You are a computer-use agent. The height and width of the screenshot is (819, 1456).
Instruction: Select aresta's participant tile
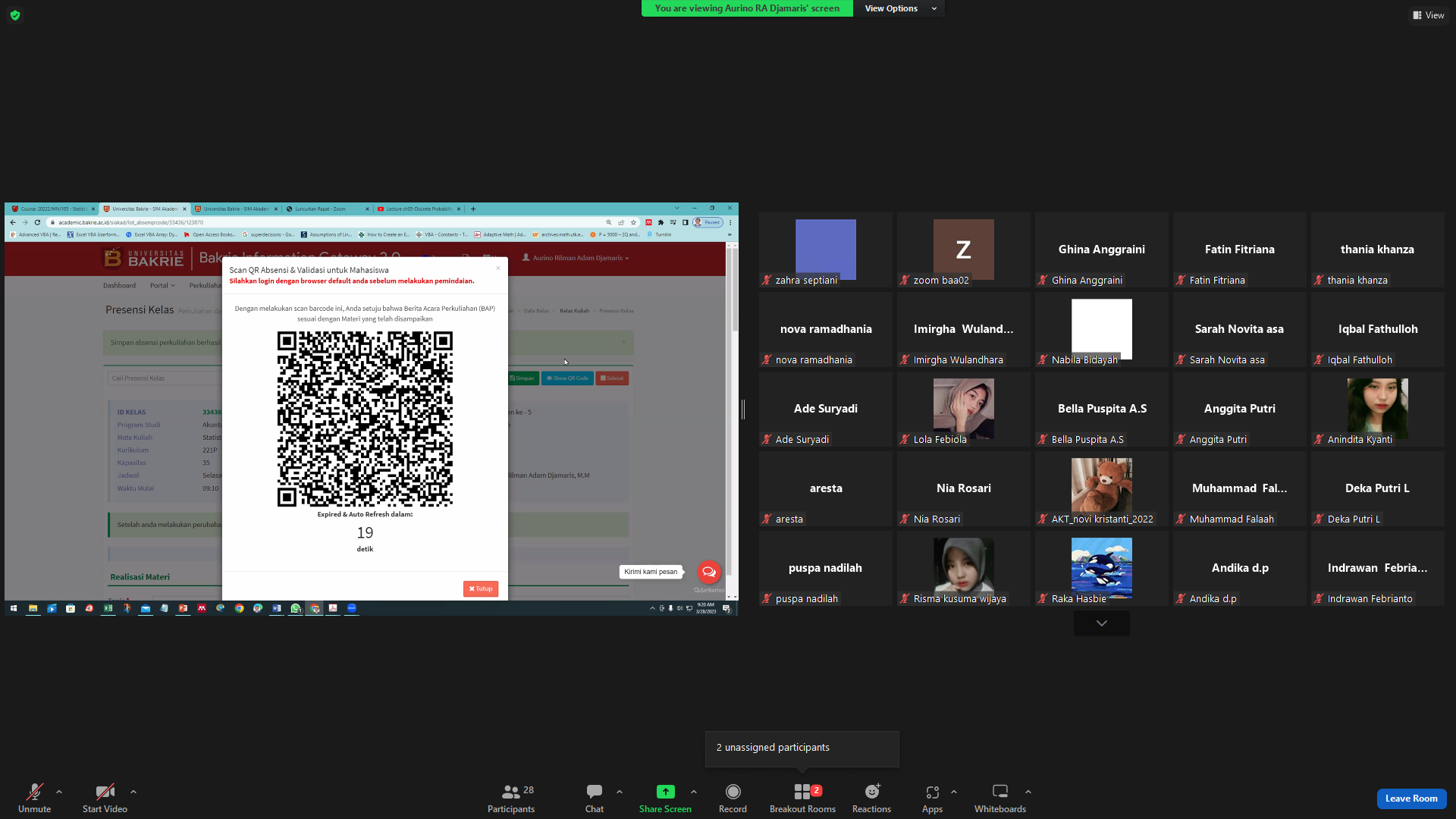[826, 489]
